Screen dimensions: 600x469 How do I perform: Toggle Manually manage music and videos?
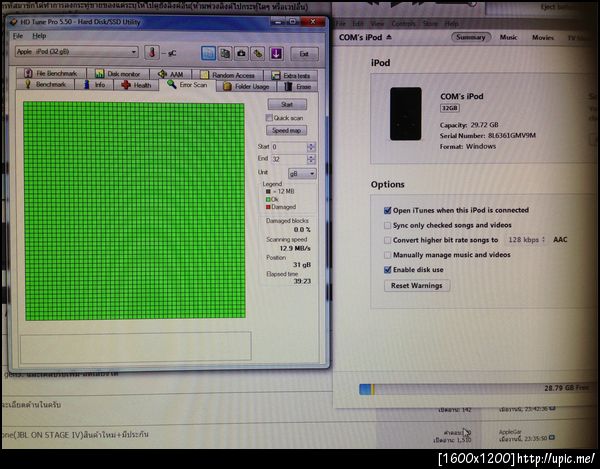pos(387,255)
